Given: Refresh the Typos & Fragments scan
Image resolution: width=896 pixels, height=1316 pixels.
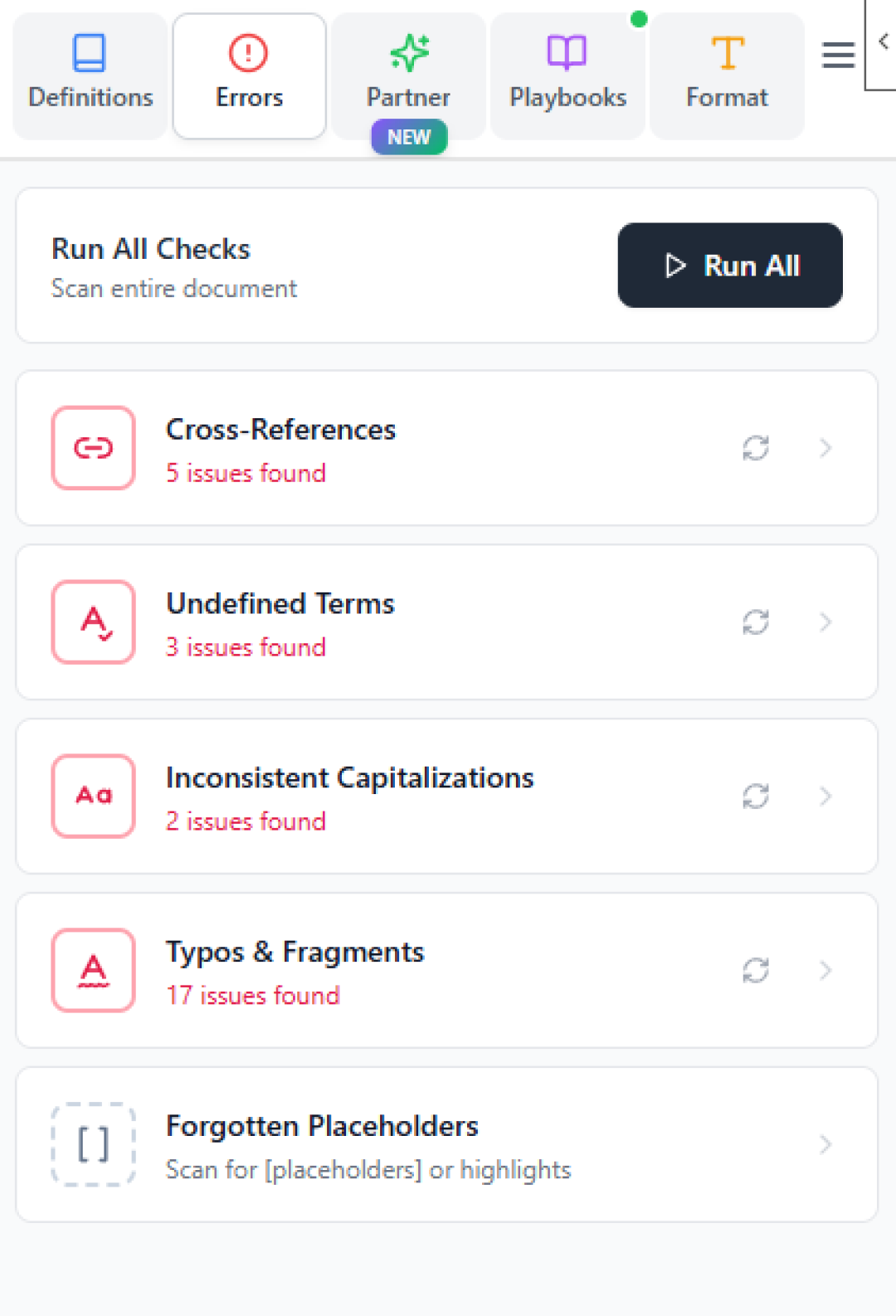Looking at the screenshot, I should [755, 971].
